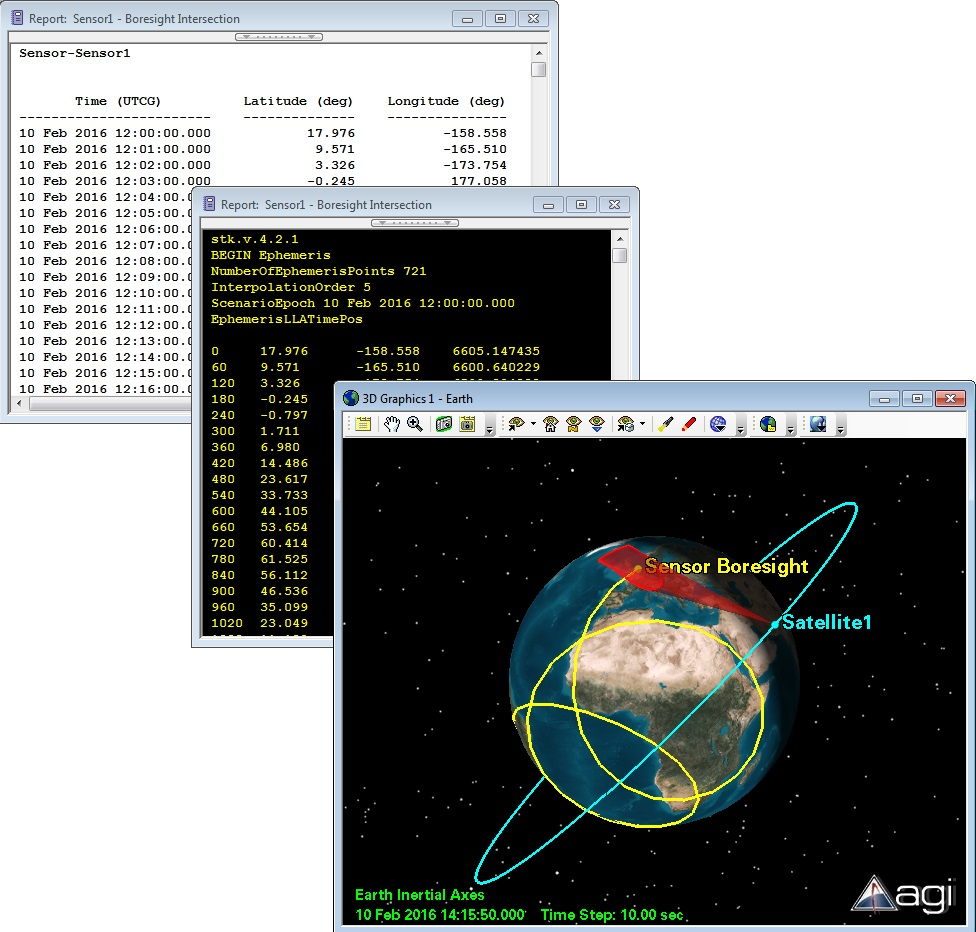The height and width of the screenshot is (932, 976).
Task: Click altitude value 6600.640229
Action: (x=496, y=367)
